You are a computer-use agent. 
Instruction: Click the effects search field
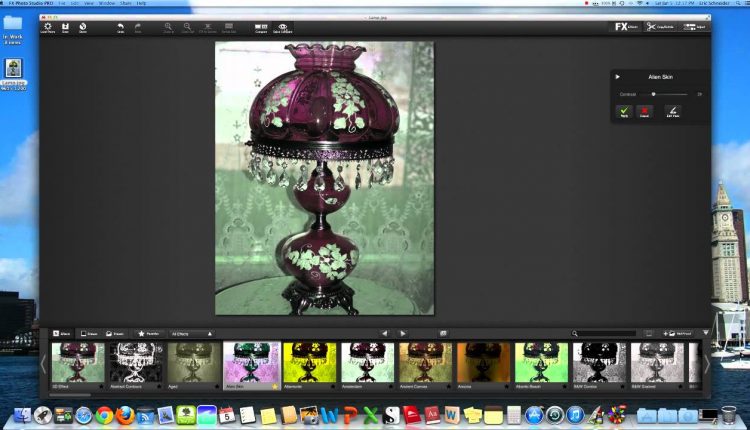604,333
